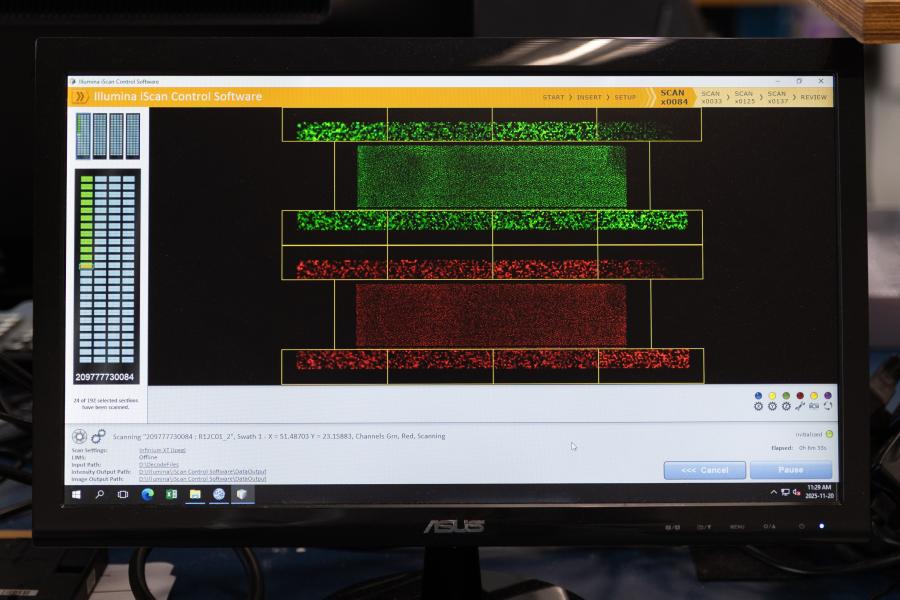Open Excel from the taskbar
900x600 pixels.
(171, 494)
